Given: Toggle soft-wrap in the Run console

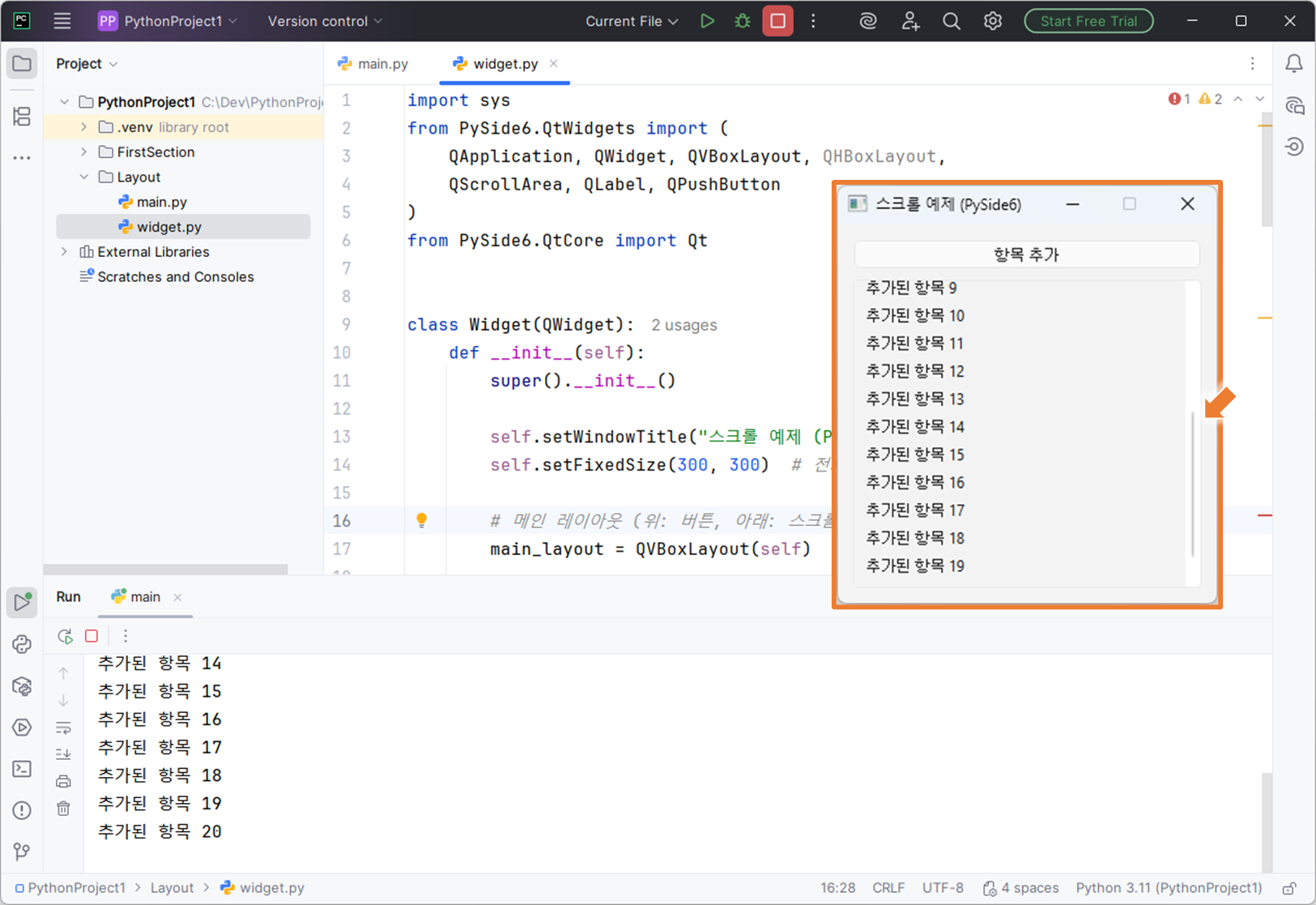Looking at the screenshot, I should click(63, 728).
